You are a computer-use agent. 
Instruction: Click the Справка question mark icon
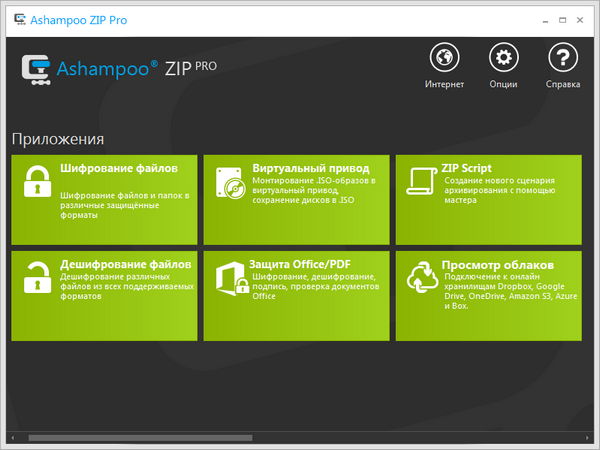tap(564, 57)
